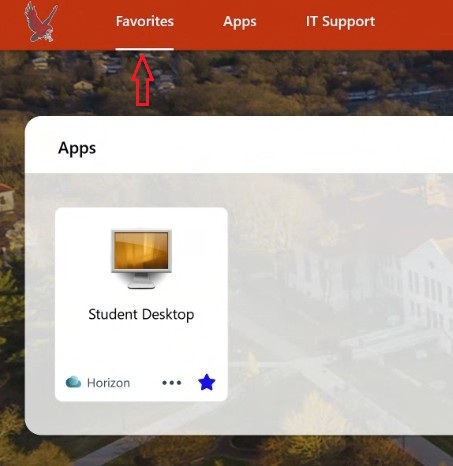The width and height of the screenshot is (453, 466).
Task: Click the Horizon label text
Action: [108, 383]
